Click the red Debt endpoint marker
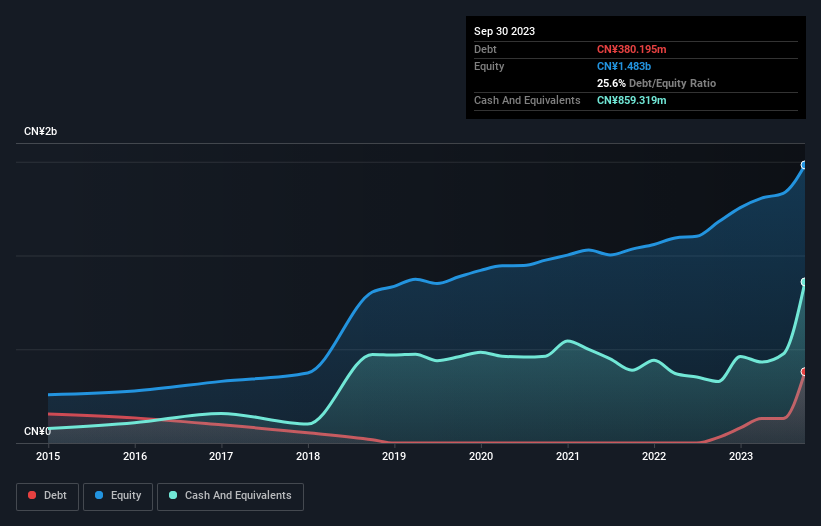This screenshot has height=526, width=821. 804,371
